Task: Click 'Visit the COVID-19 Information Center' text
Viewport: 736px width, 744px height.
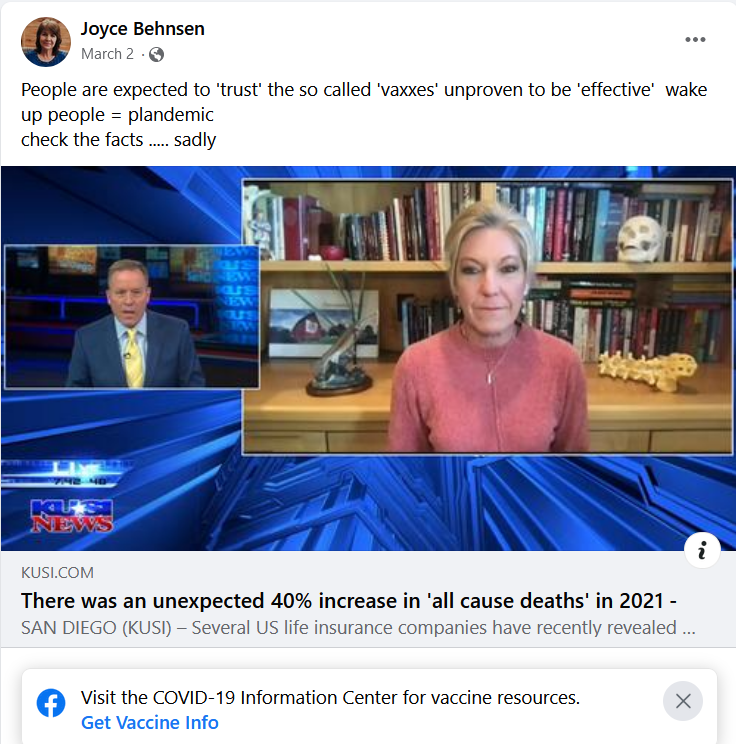Action: pos(330,698)
